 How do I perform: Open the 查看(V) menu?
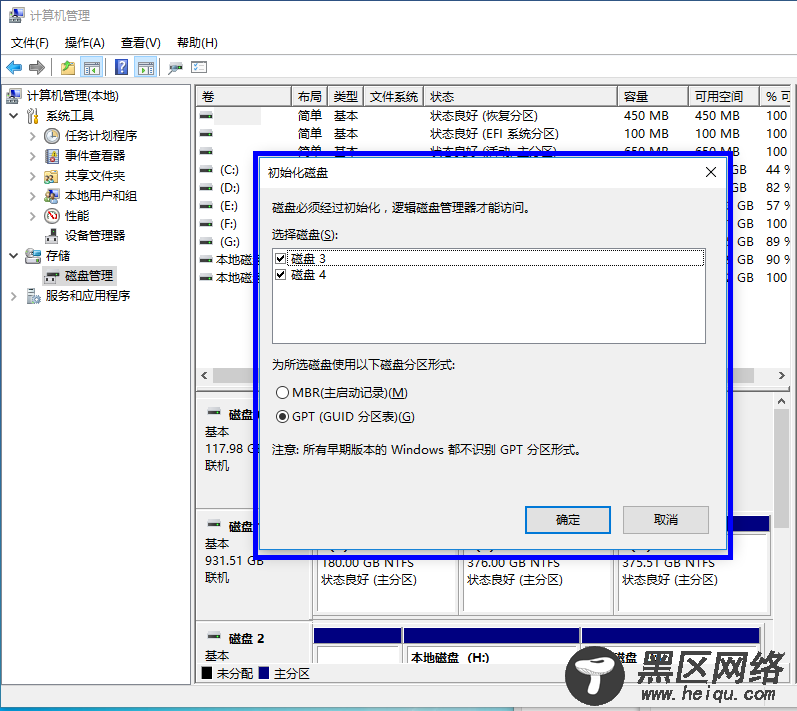[x=141, y=43]
